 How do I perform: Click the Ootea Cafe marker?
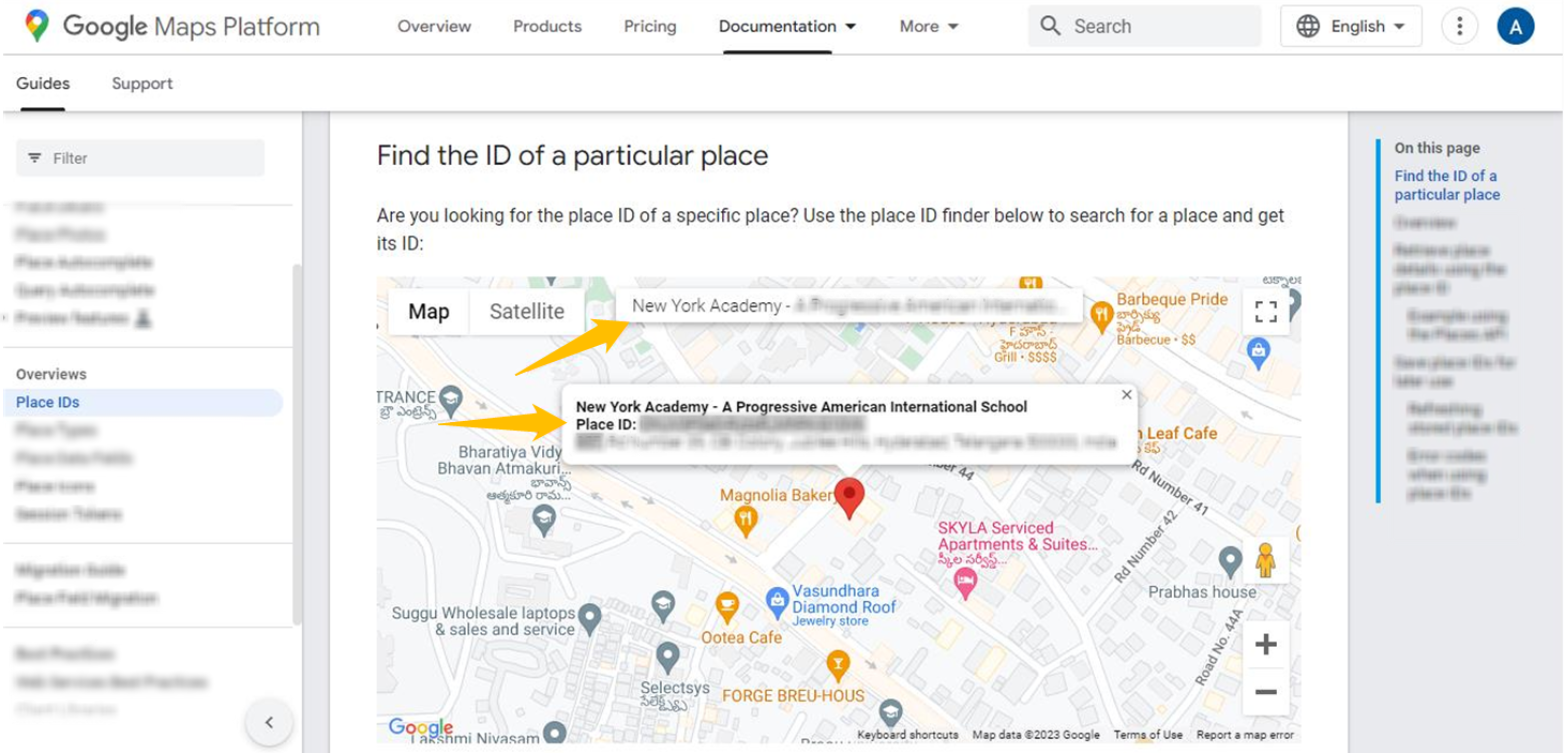click(x=727, y=605)
